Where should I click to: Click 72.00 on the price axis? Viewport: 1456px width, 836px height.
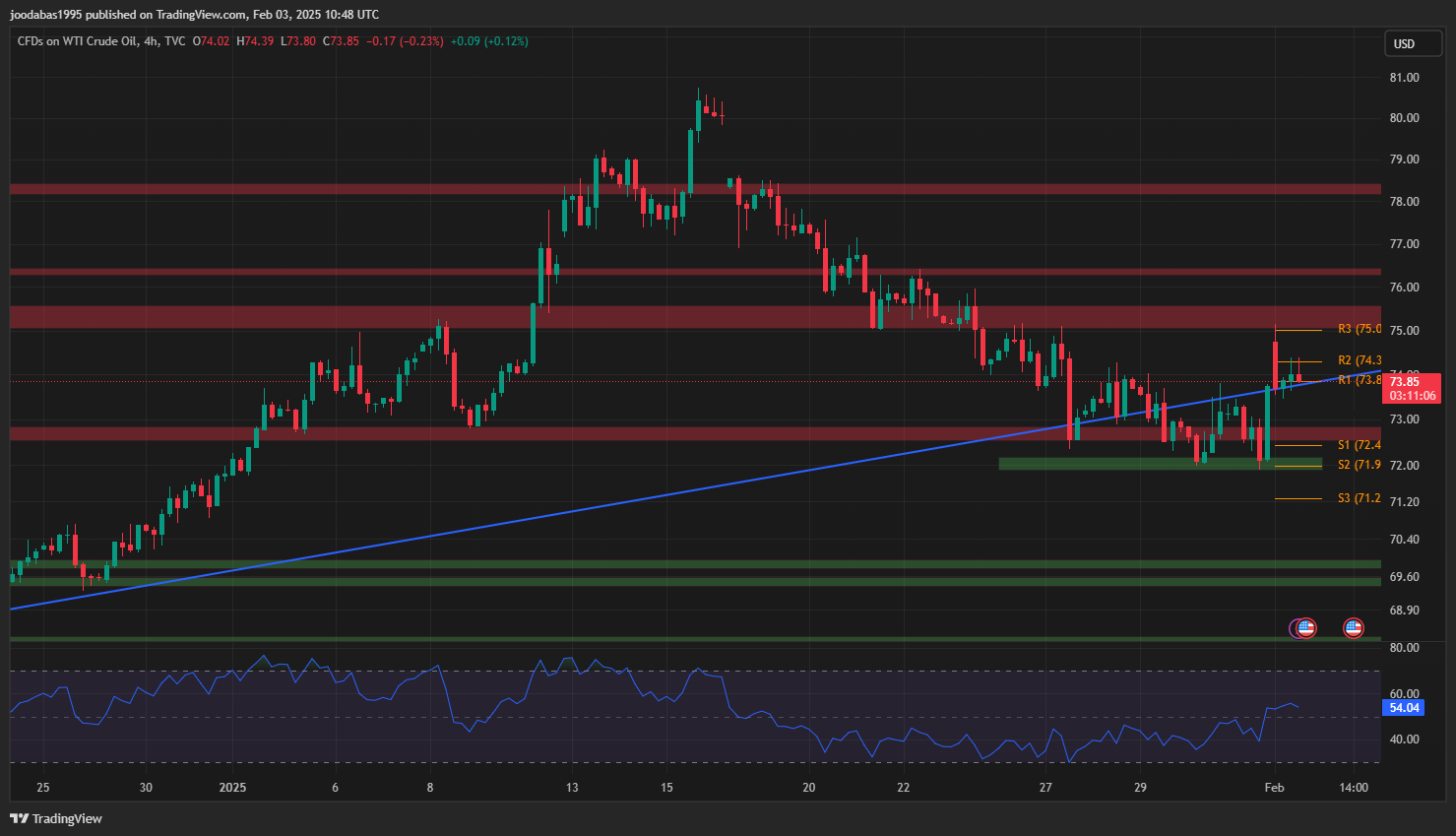(1404, 466)
